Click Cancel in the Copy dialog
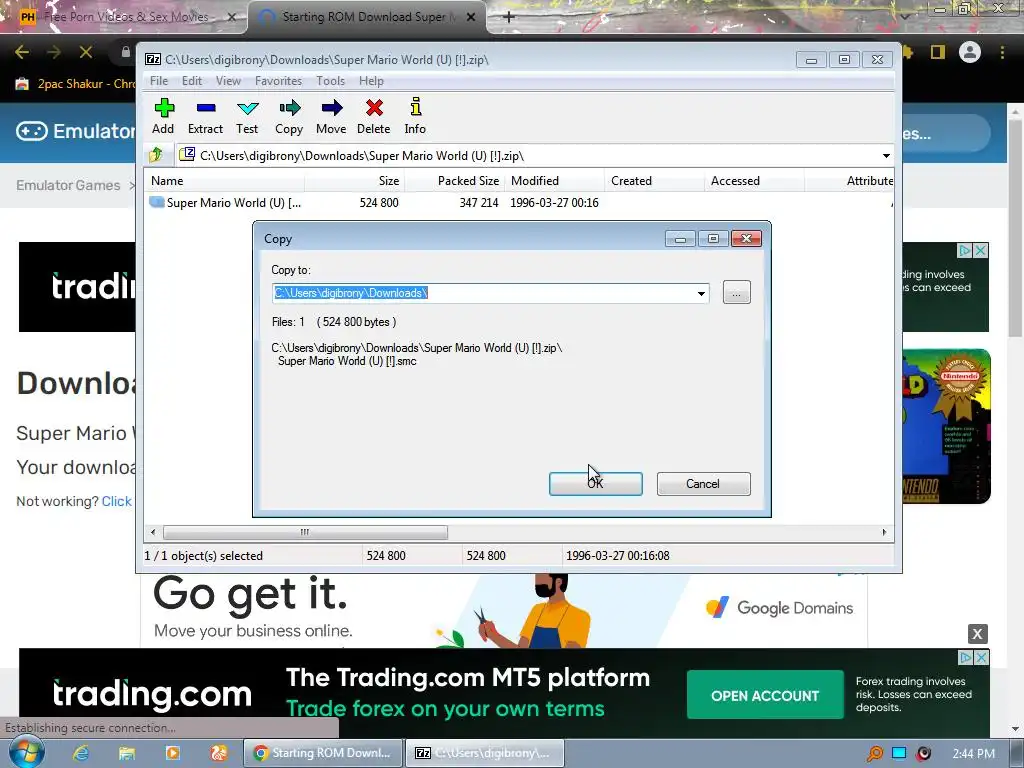Screen dimensions: 1024x768 [703, 484]
